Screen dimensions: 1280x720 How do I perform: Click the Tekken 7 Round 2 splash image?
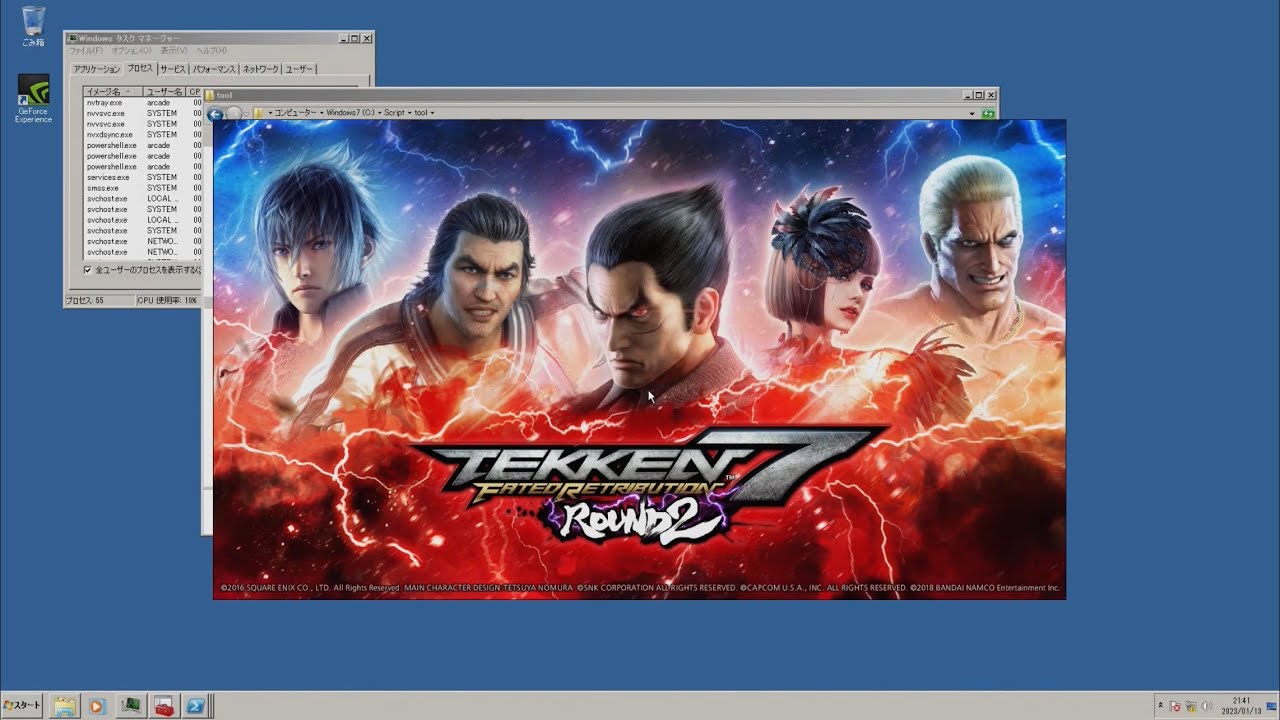[x=639, y=359]
